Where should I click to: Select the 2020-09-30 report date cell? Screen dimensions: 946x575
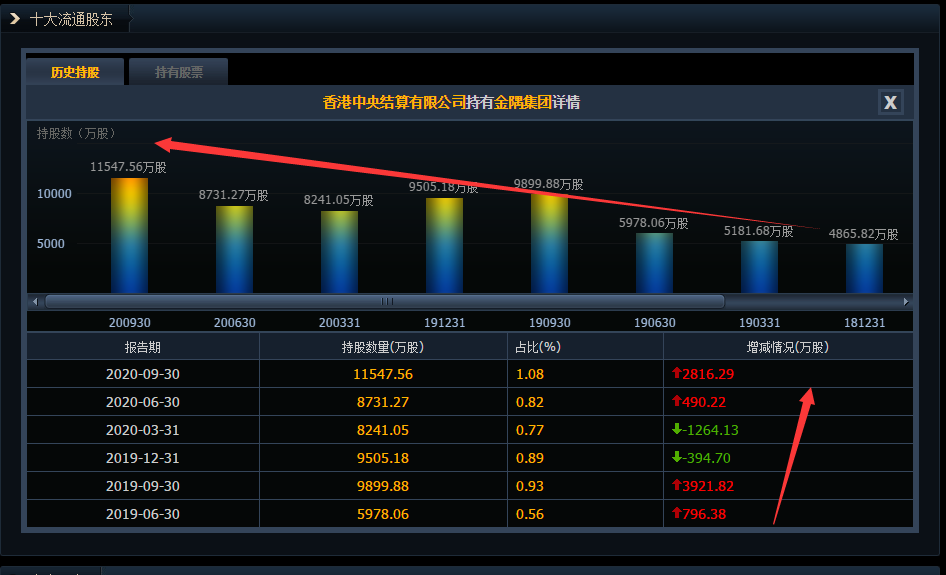click(x=143, y=374)
